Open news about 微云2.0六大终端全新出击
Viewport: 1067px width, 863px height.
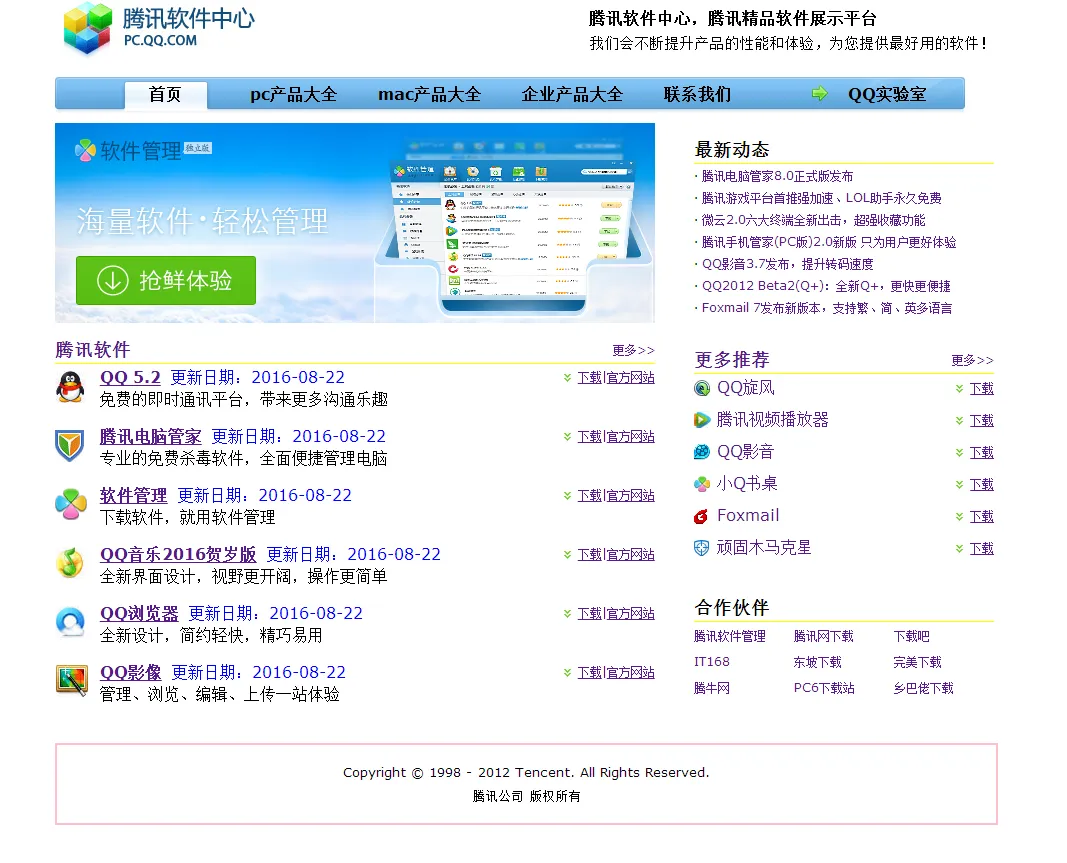click(813, 220)
